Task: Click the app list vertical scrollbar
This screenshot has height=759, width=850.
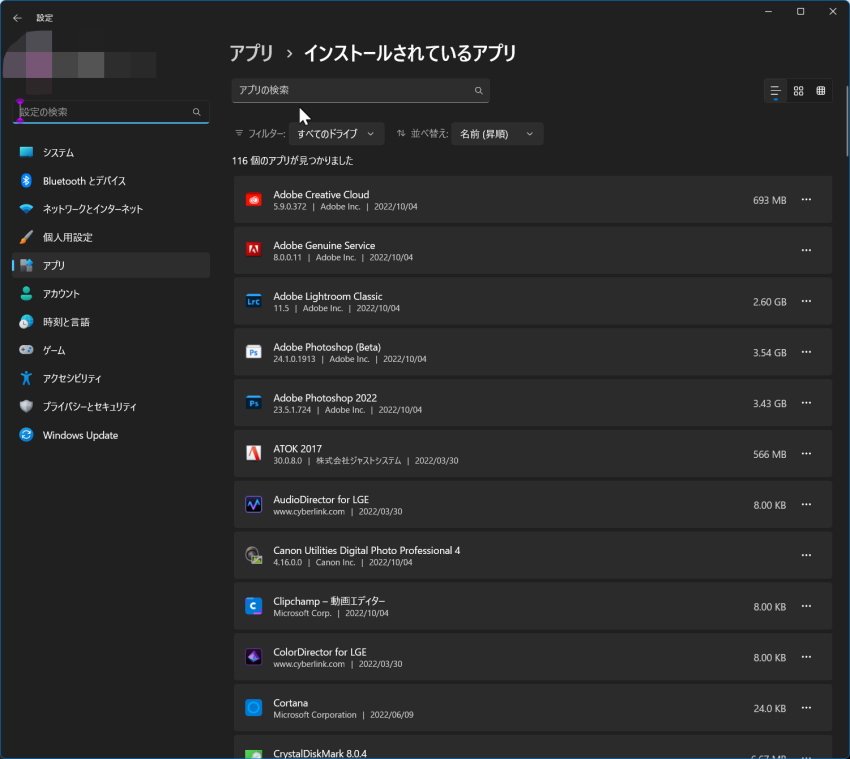Action: [846, 120]
